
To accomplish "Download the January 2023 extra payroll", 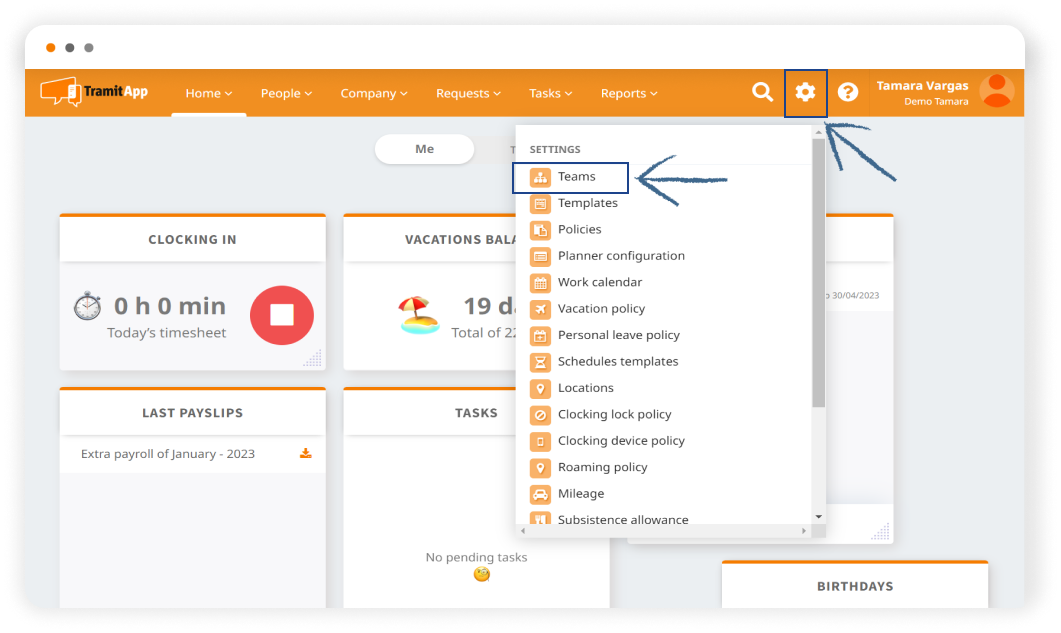I will (306, 454).
